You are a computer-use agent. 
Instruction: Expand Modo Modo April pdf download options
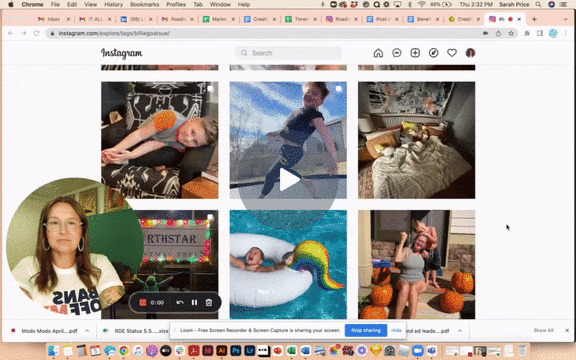coord(87,331)
